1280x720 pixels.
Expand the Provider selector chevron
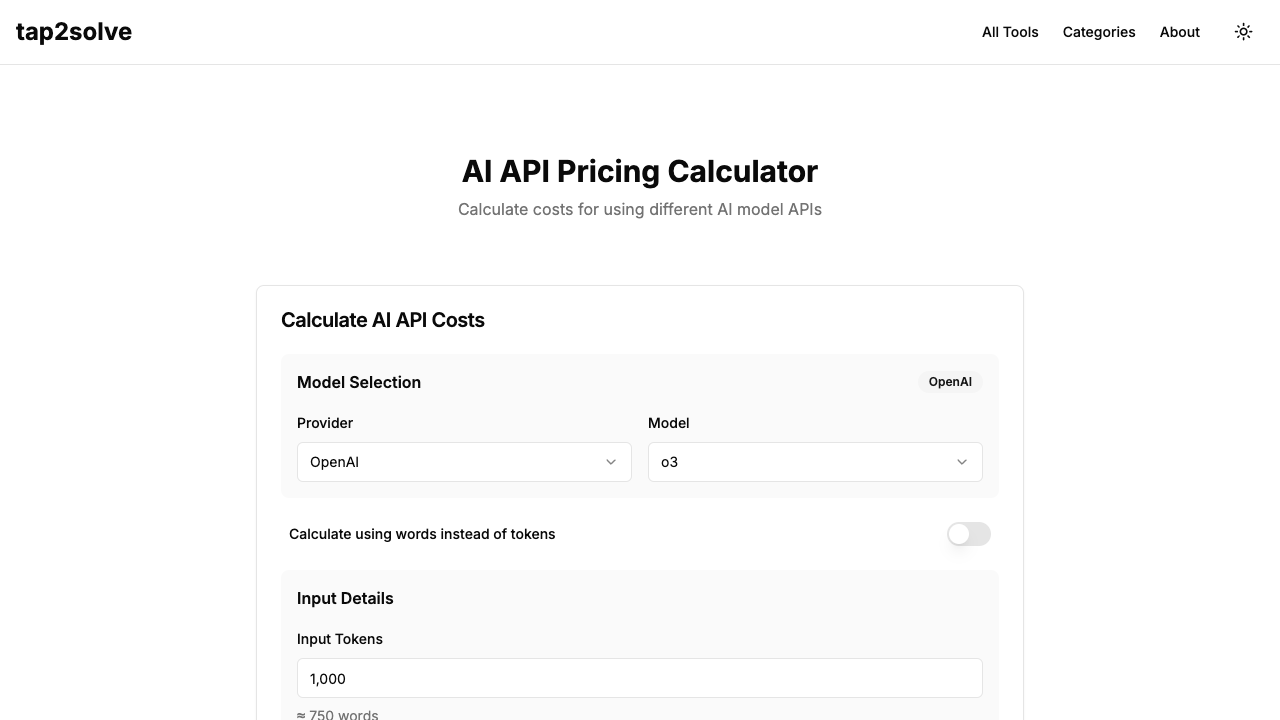point(611,462)
